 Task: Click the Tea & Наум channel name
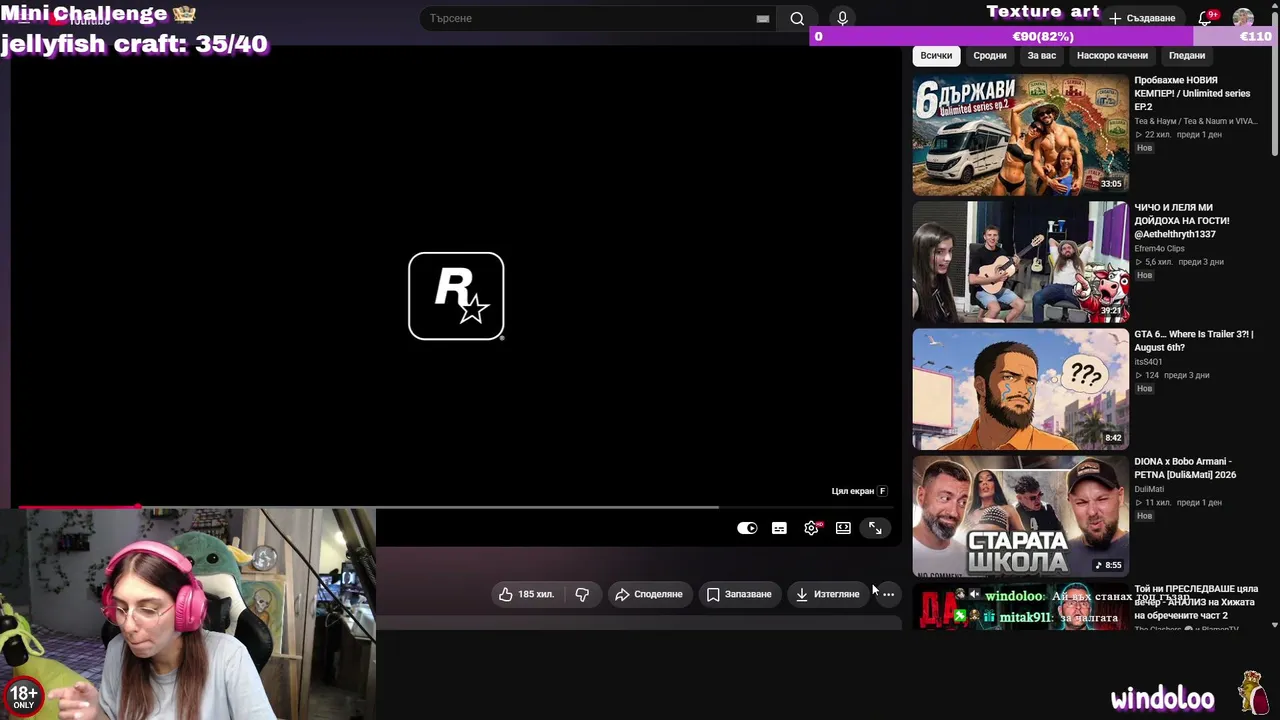pyautogui.click(x=1195, y=121)
